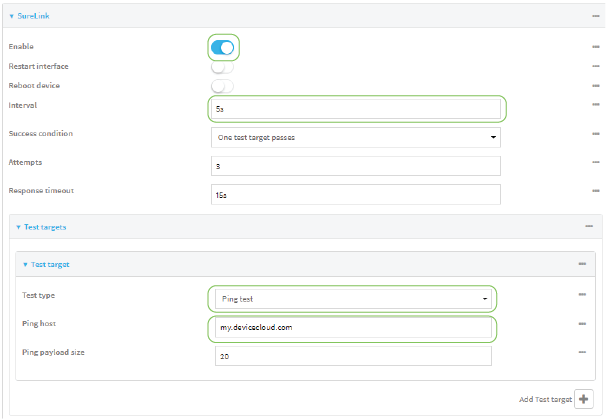Viewport: 606px width, 419px height.
Task: Click the Interval input field
Action: tap(355, 108)
